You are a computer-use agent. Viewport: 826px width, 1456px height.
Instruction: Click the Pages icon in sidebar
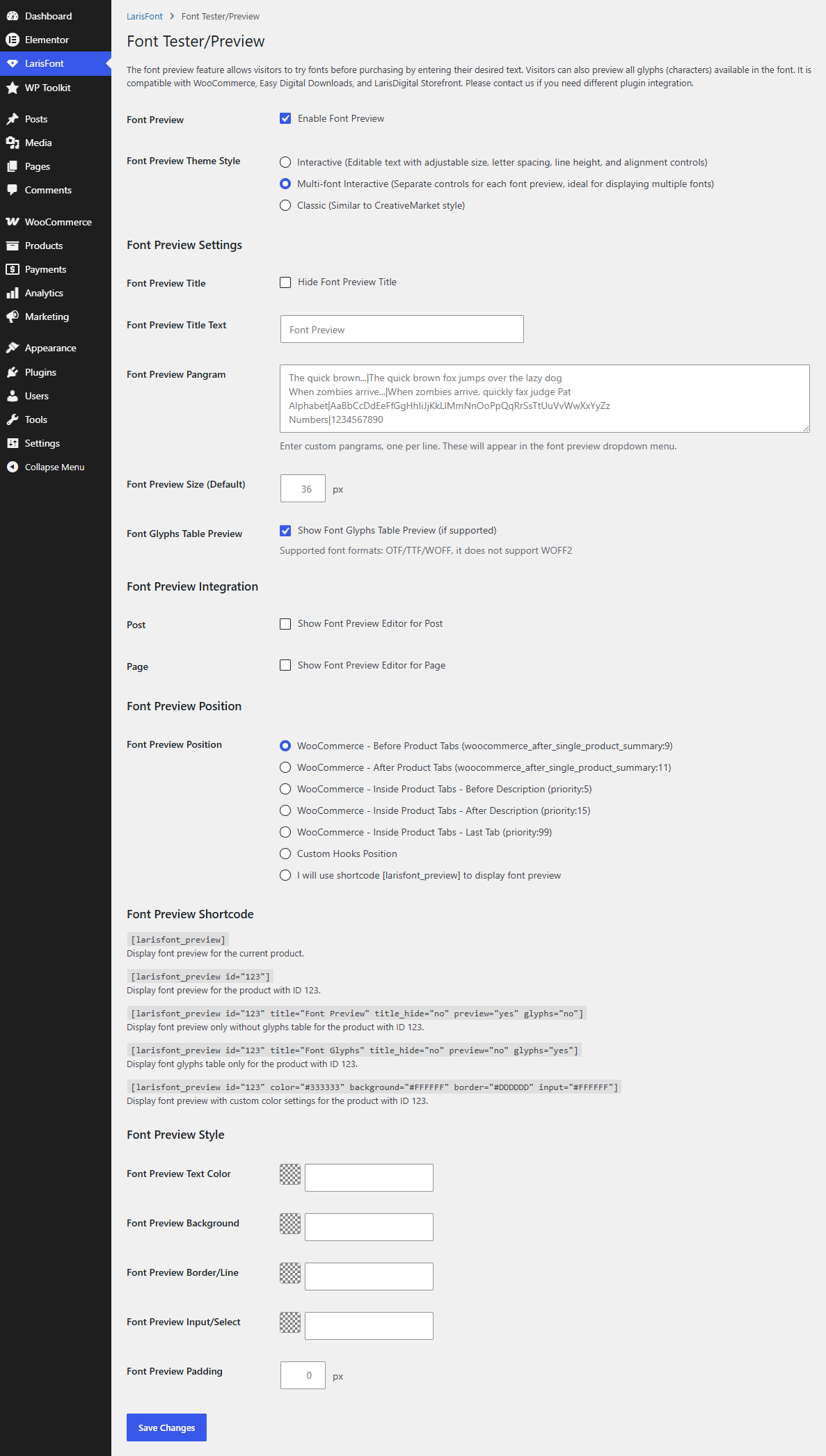[x=13, y=166]
